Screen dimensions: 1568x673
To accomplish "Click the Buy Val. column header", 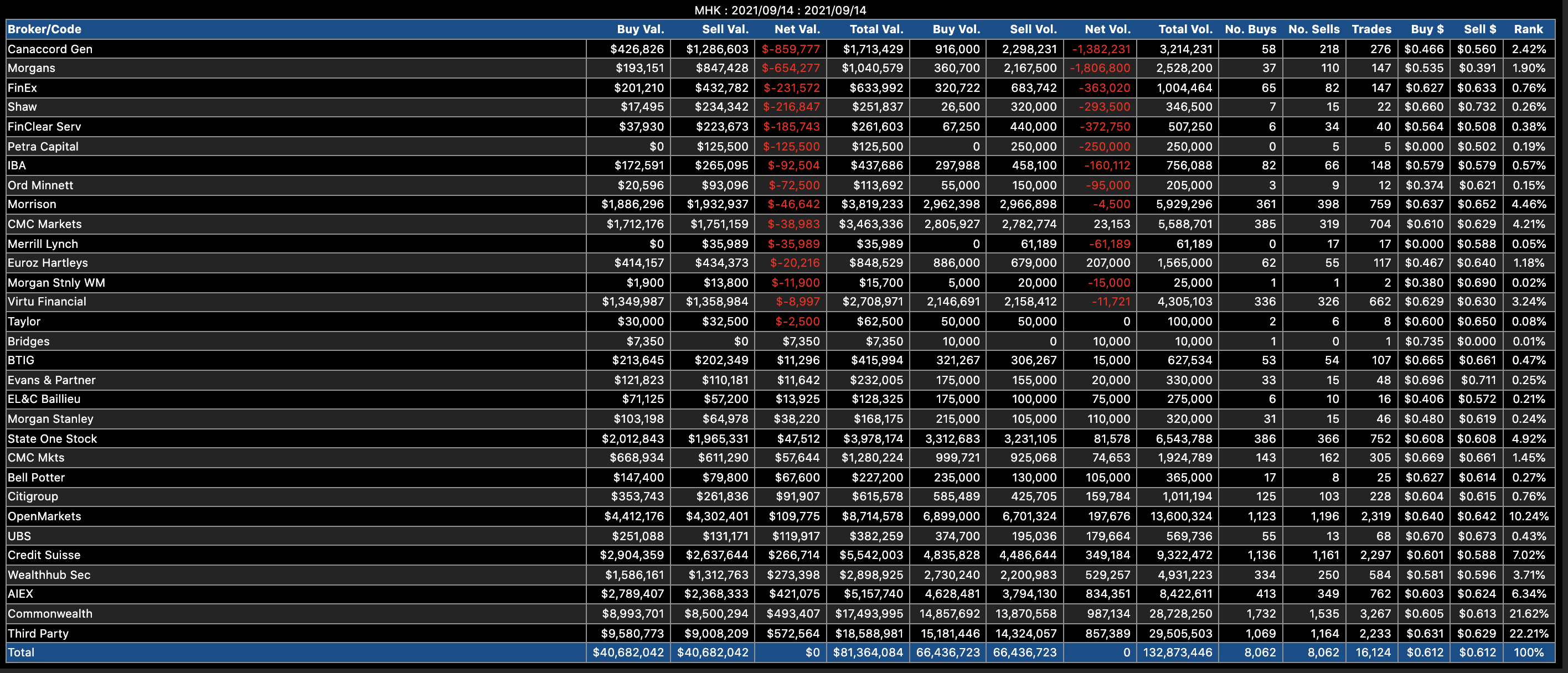I will coord(639,29).
